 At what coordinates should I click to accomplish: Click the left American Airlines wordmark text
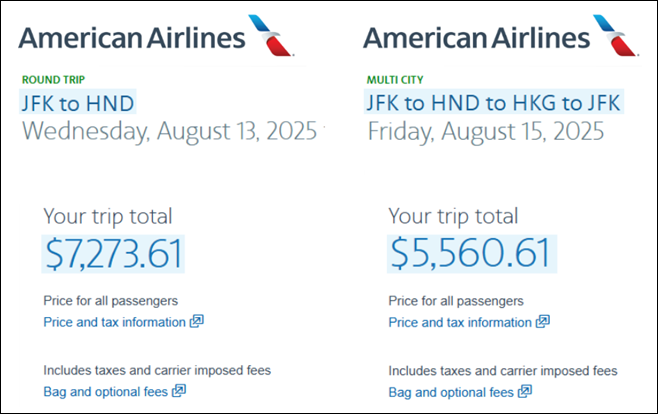pyautogui.click(x=132, y=38)
